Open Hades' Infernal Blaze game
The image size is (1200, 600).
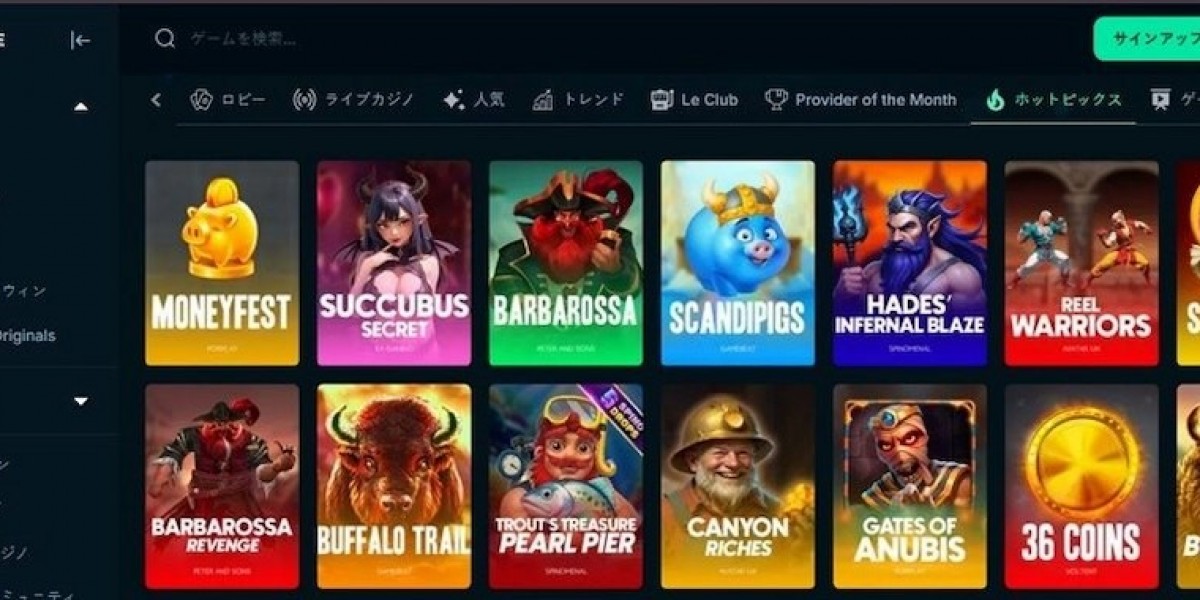click(x=909, y=263)
